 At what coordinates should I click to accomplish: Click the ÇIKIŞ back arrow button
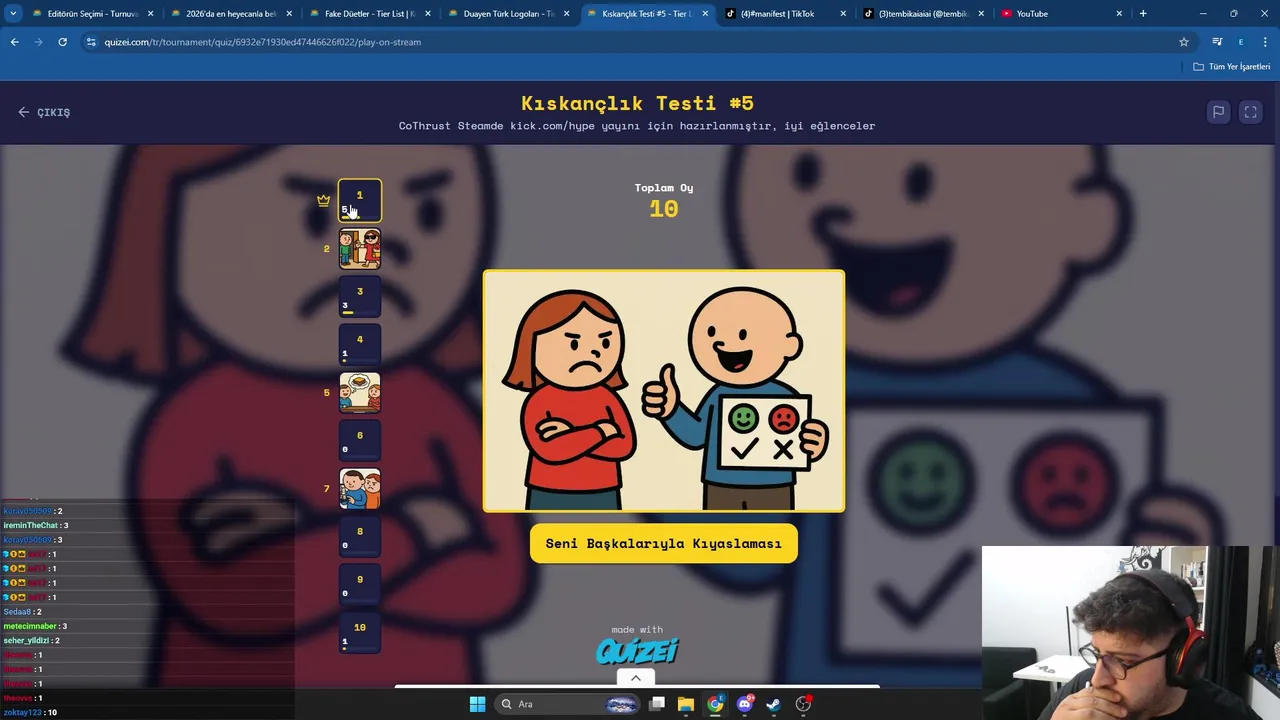click(44, 112)
